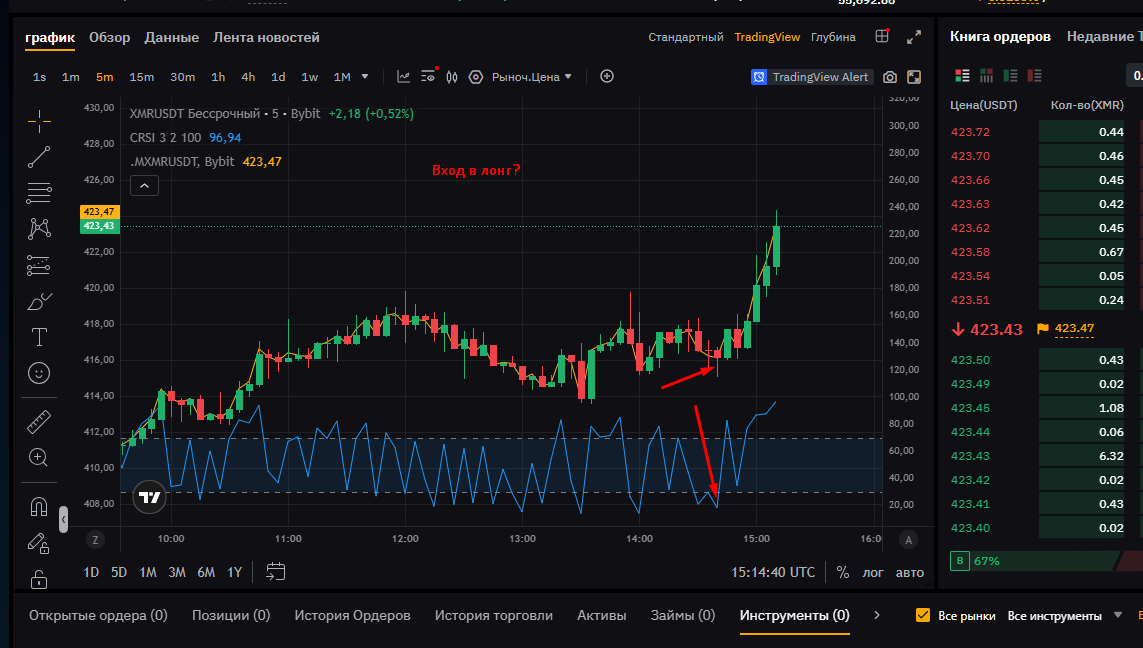Select combined order book view
Viewport: 1143px width, 648px height.
(962, 75)
